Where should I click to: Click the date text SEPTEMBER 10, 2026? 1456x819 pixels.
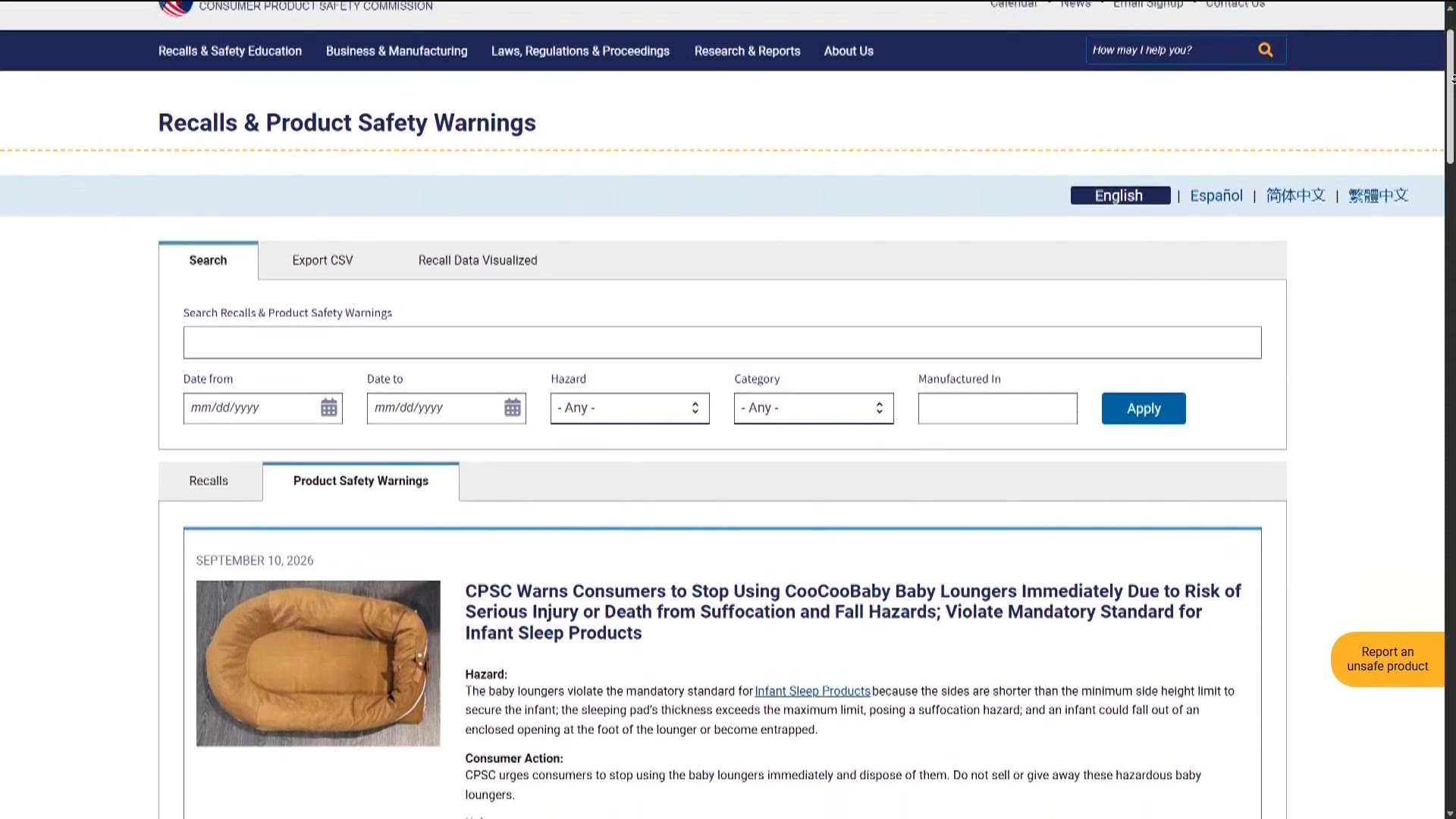255,560
